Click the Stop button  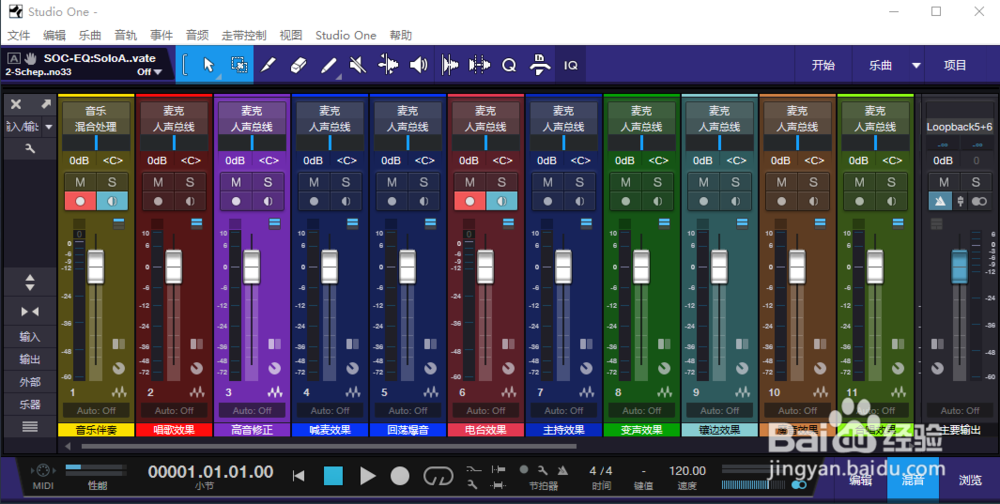[x=333, y=476]
